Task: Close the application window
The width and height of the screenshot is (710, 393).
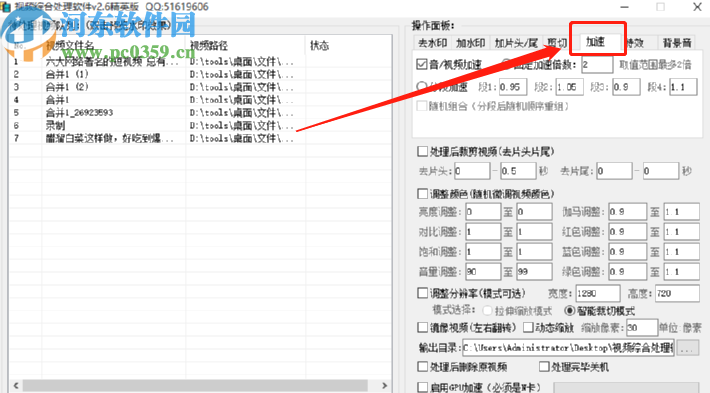Action: 697,7
